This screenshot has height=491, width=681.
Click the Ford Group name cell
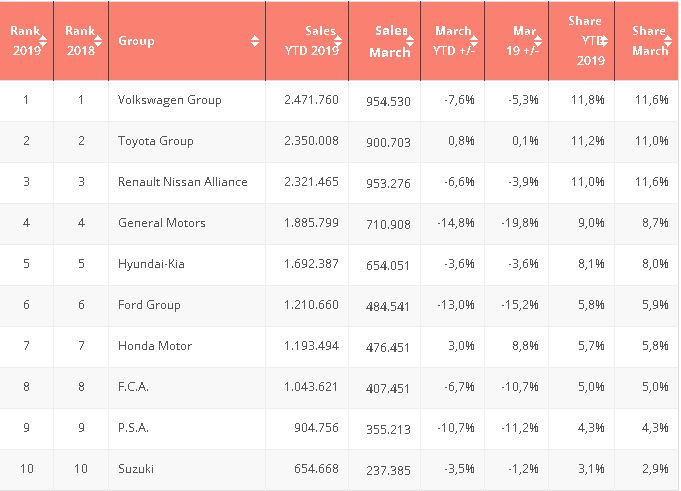pos(149,305)
